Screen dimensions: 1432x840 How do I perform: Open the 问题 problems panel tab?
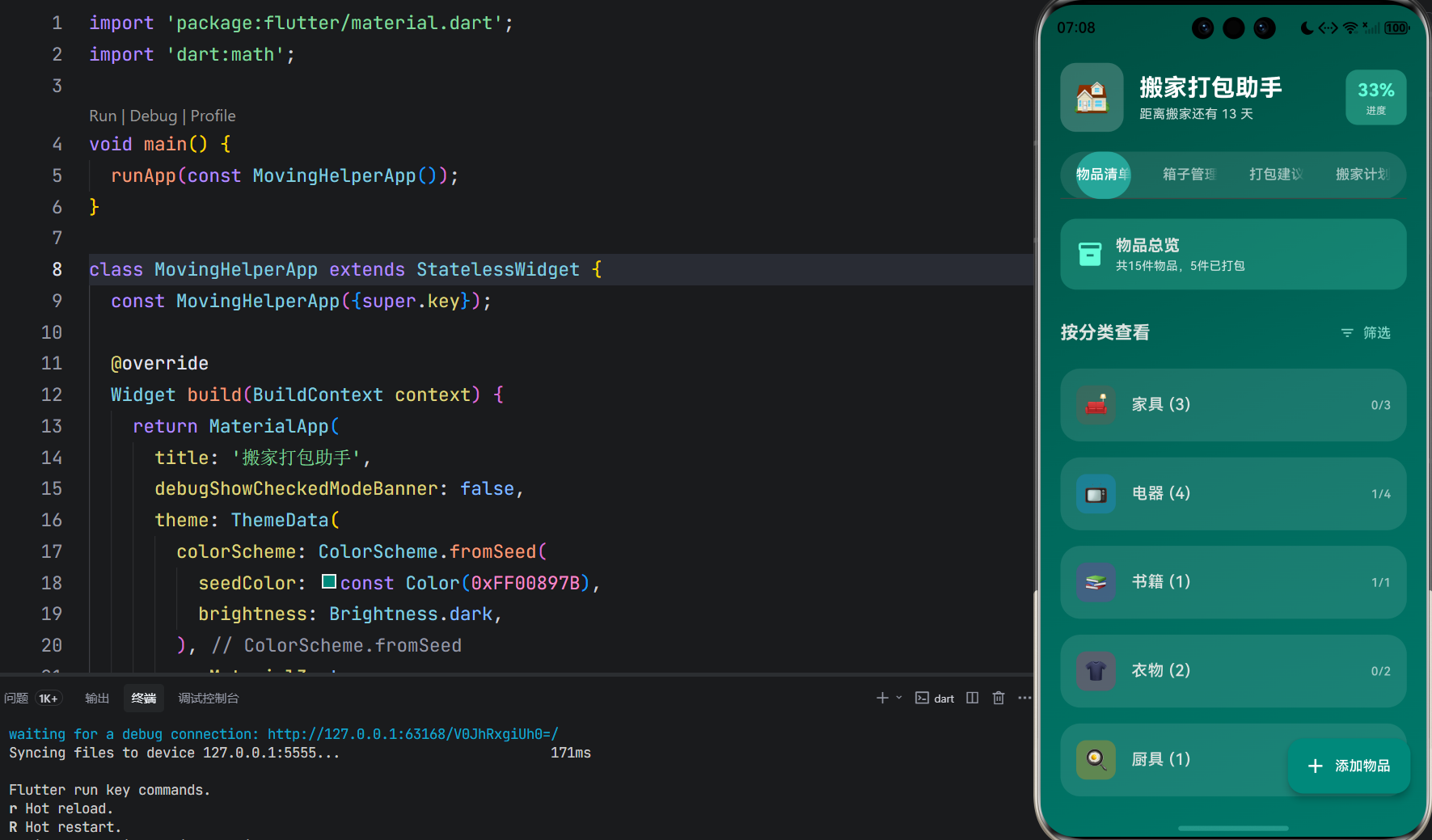[16, 698]
